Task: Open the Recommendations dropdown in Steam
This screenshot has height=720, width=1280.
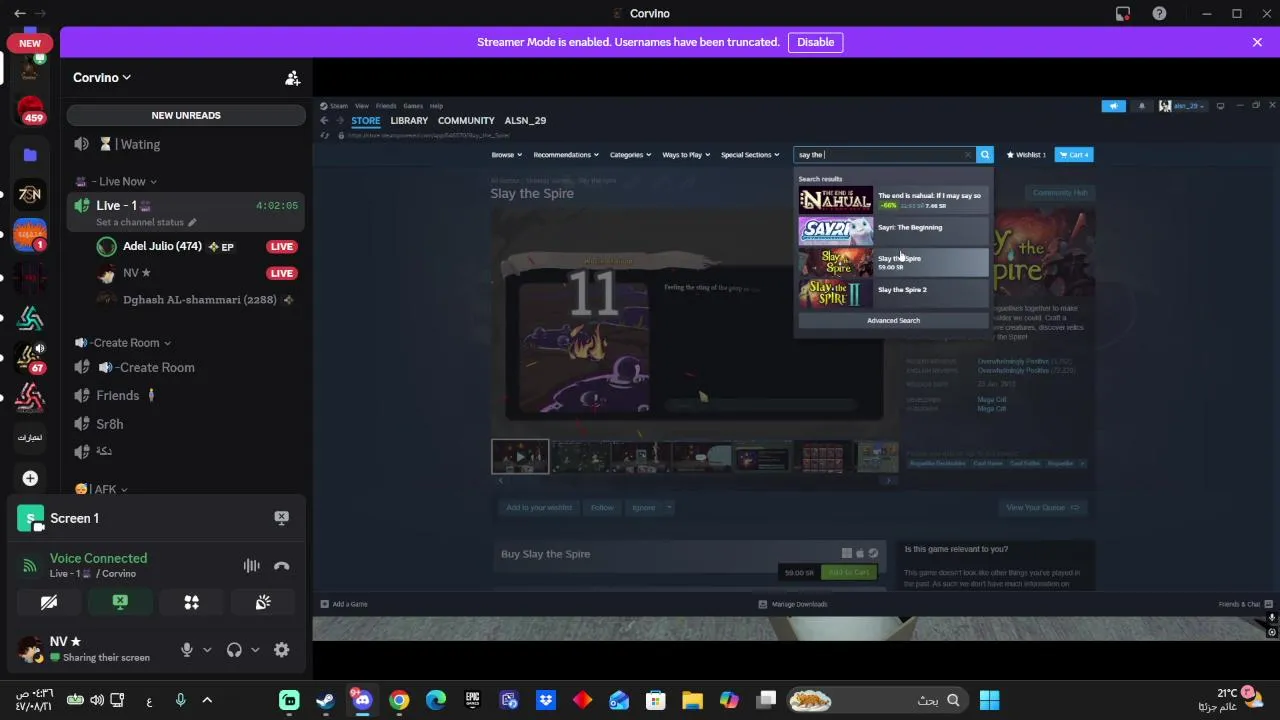Action: [566, 155]
